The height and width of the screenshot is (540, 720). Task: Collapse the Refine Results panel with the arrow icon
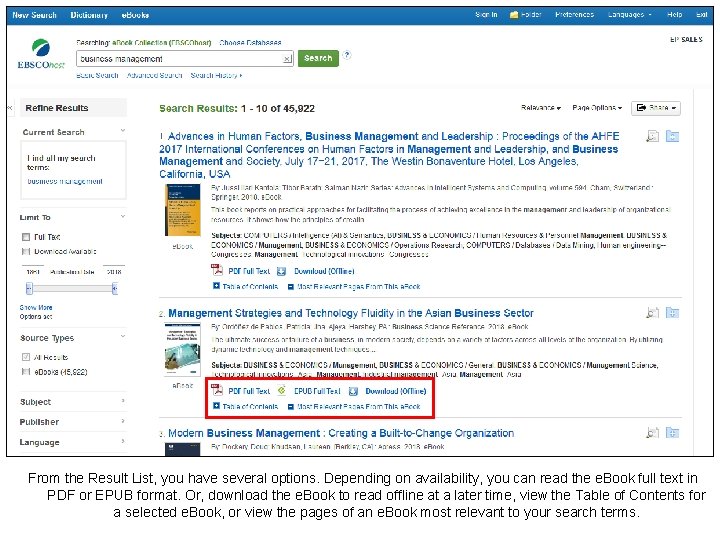(x=10, y=108)
